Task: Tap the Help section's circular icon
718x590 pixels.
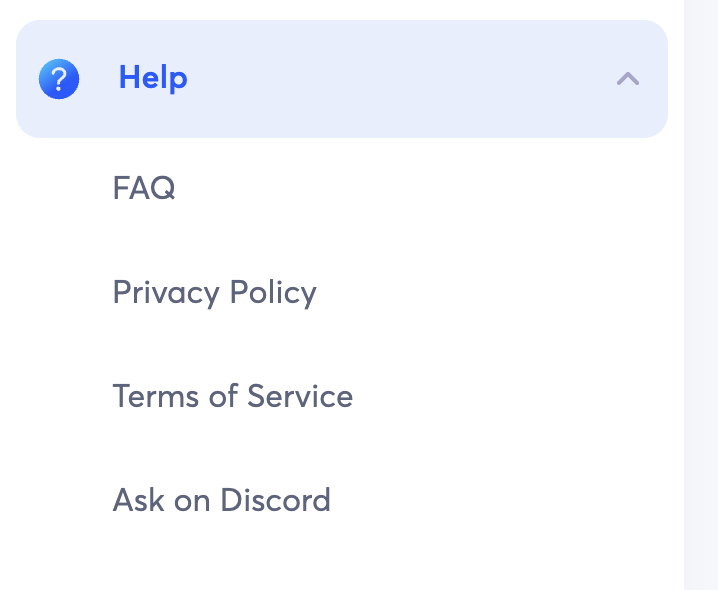Action: 59,79
